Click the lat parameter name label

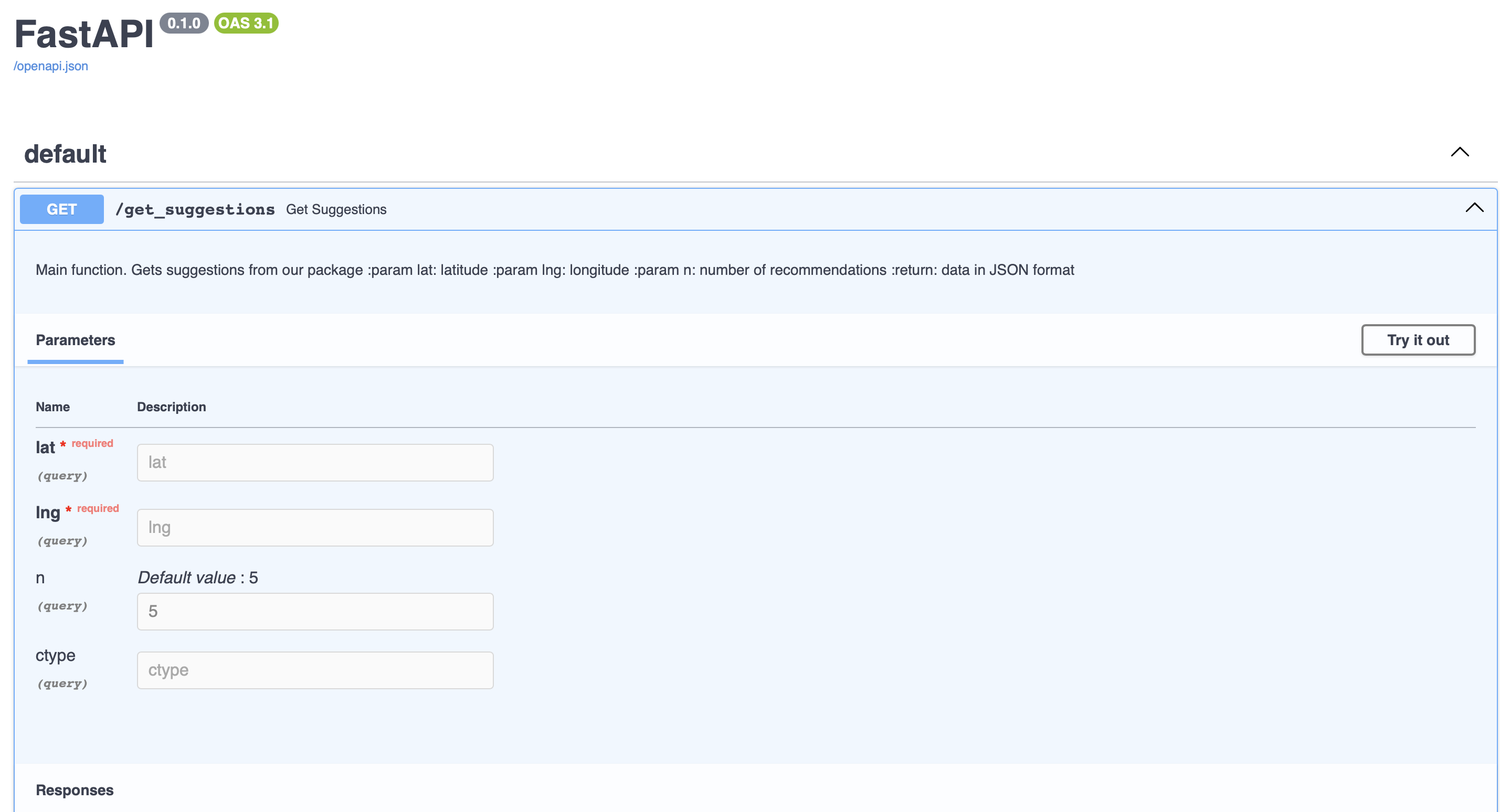pos(46,447)
